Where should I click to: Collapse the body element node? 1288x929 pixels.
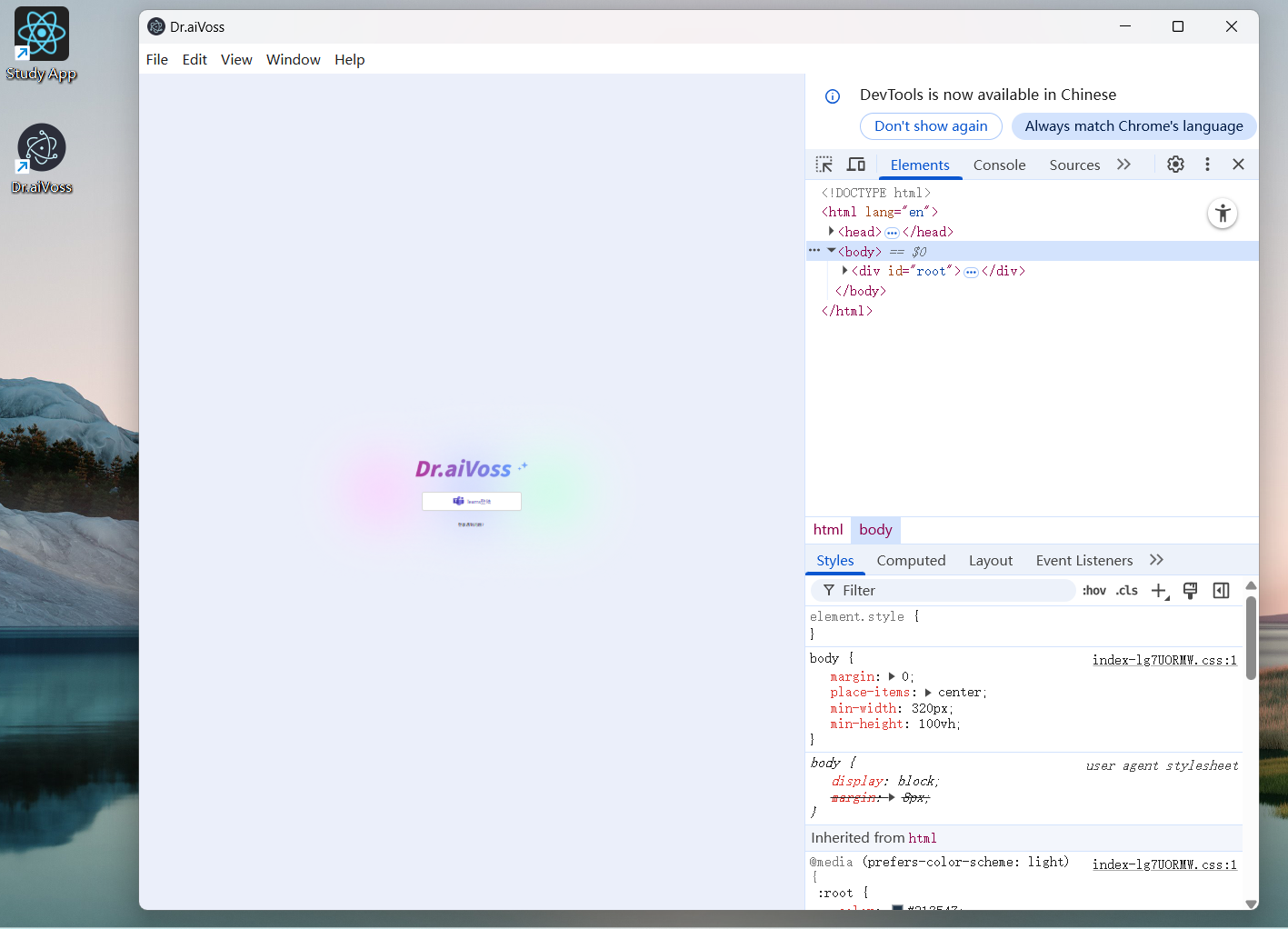[x=831, y=251]
